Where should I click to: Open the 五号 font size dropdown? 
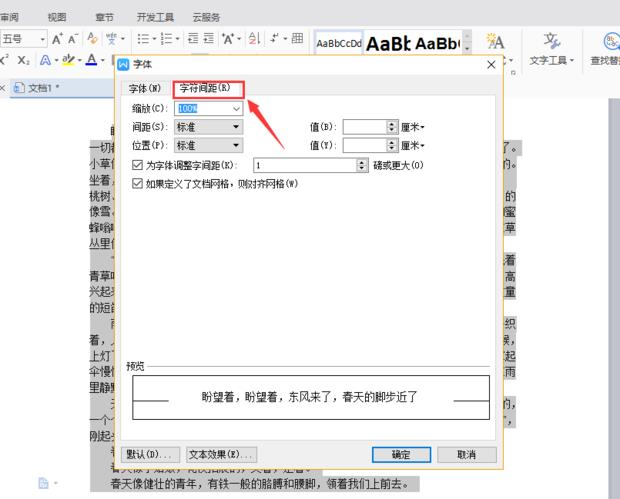tap(42, 39)
